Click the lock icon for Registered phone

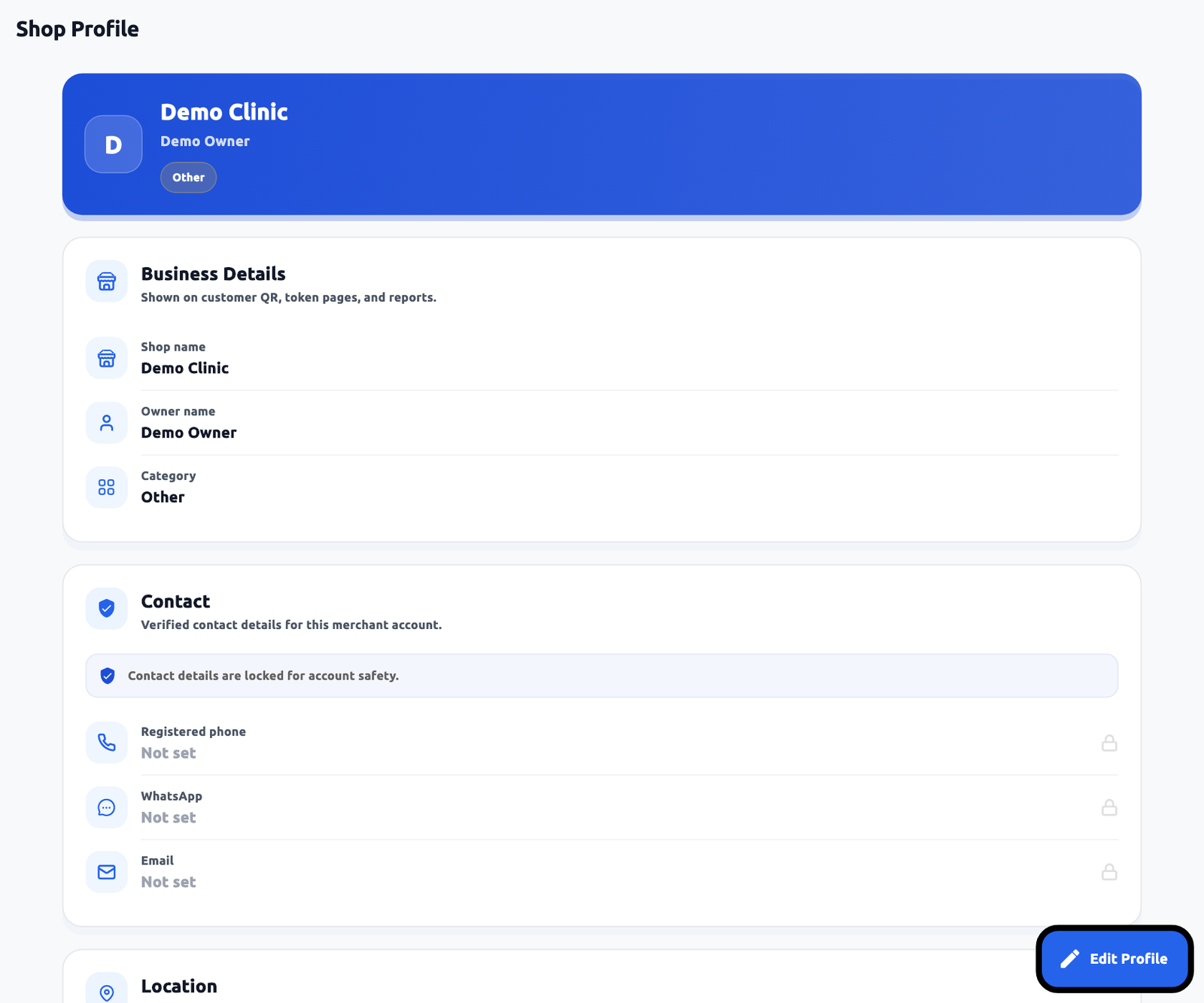1109,743
